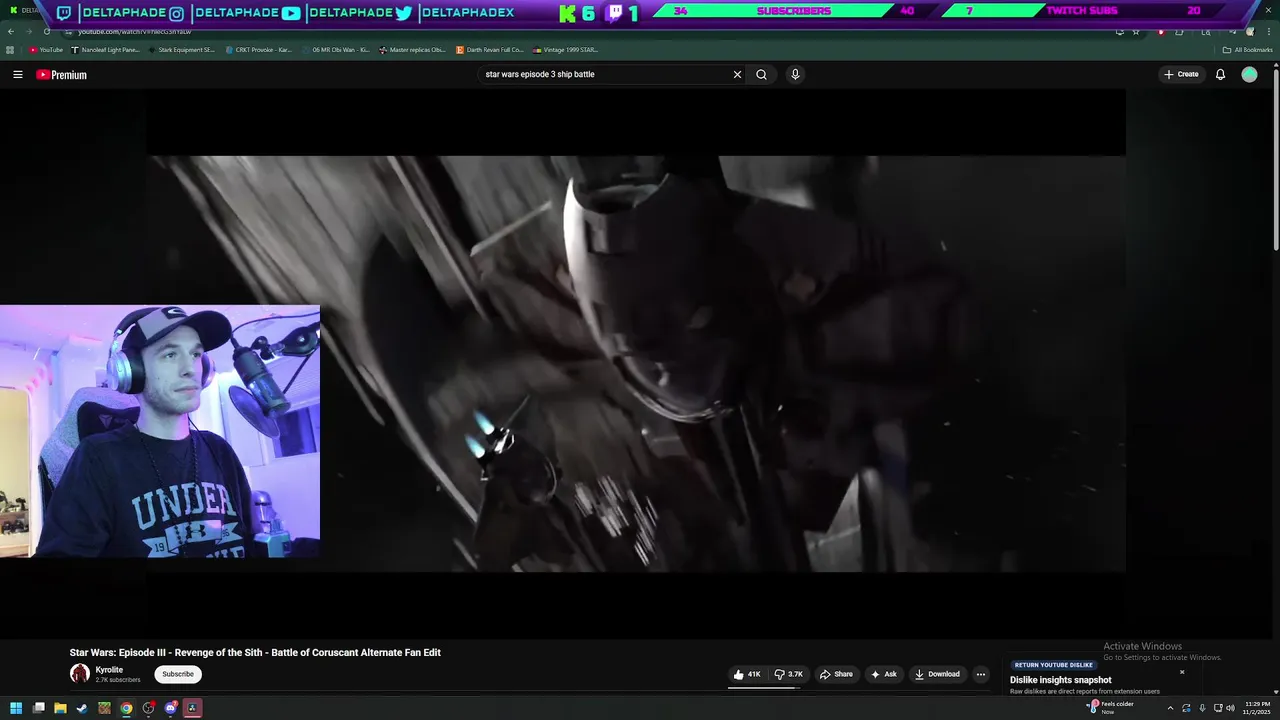Open the YouTube bookmark
Screen dimensions: 1280x720
click(x=46, y=49)
